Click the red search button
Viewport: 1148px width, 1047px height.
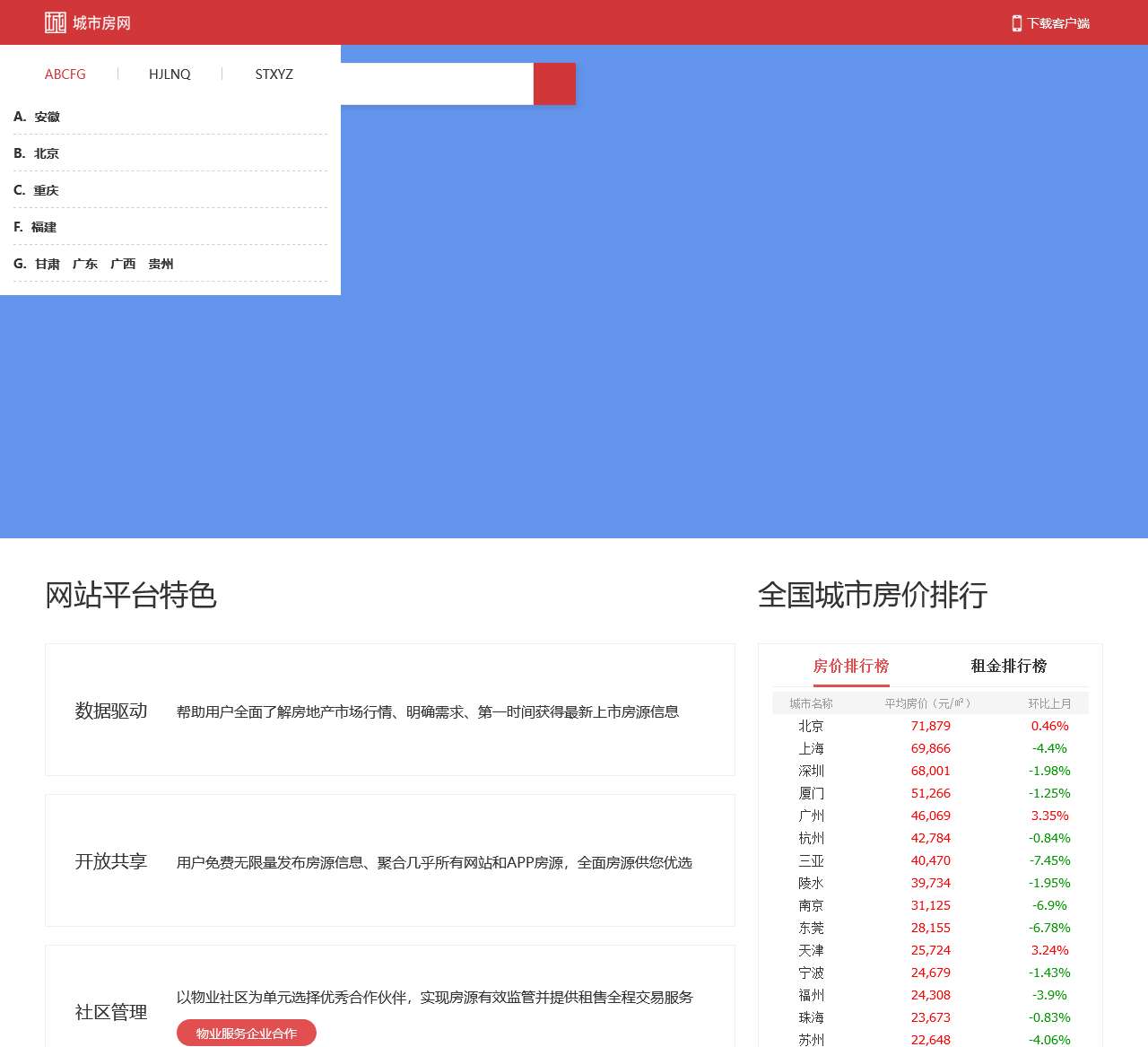pyautogui.click(x=554, y=83)
